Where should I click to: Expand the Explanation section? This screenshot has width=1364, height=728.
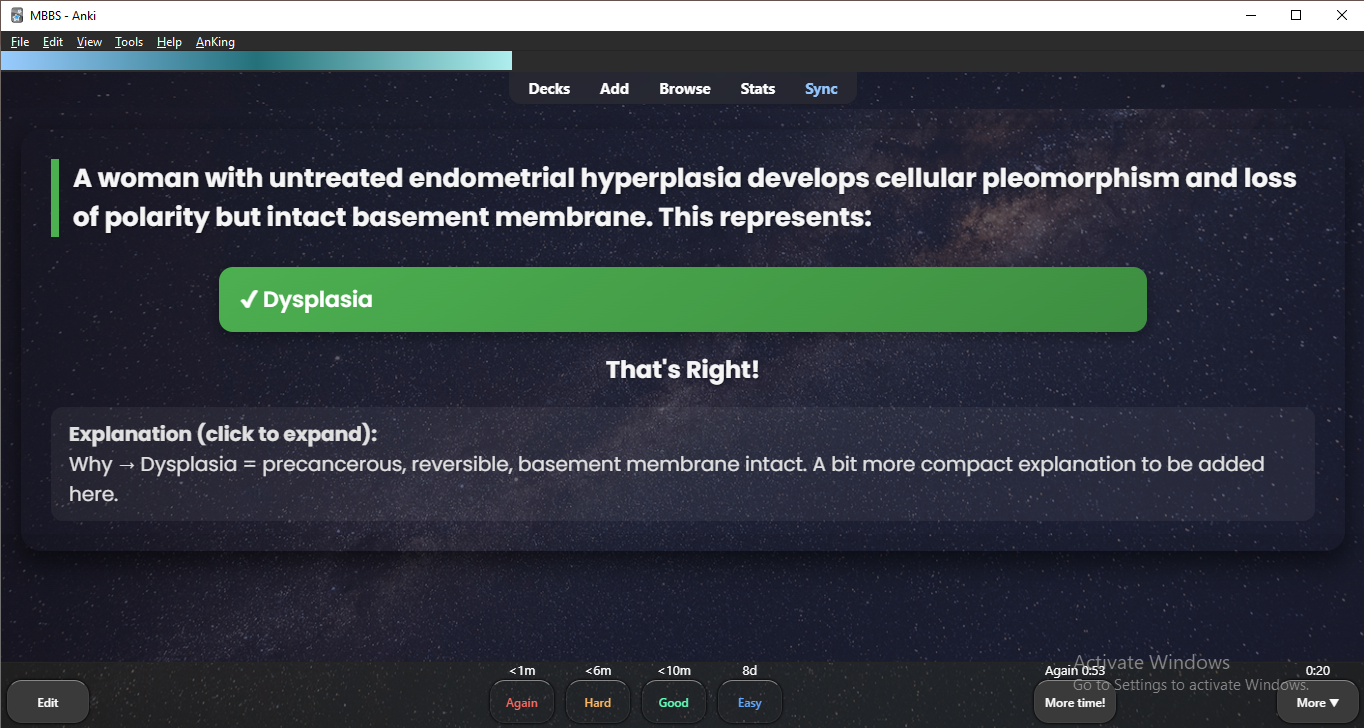coord(223,434)
